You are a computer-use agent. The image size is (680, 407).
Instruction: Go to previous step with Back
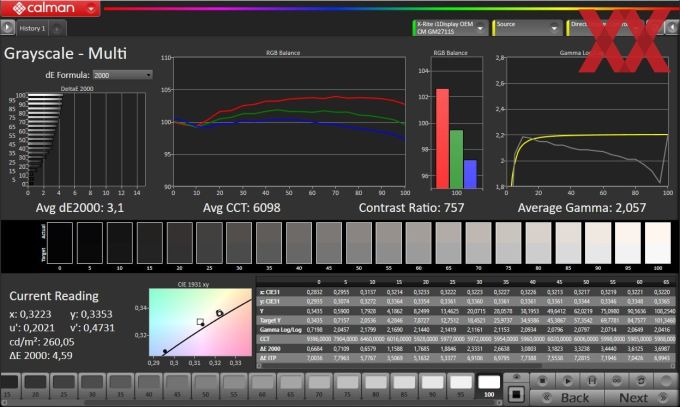point(567,397)
